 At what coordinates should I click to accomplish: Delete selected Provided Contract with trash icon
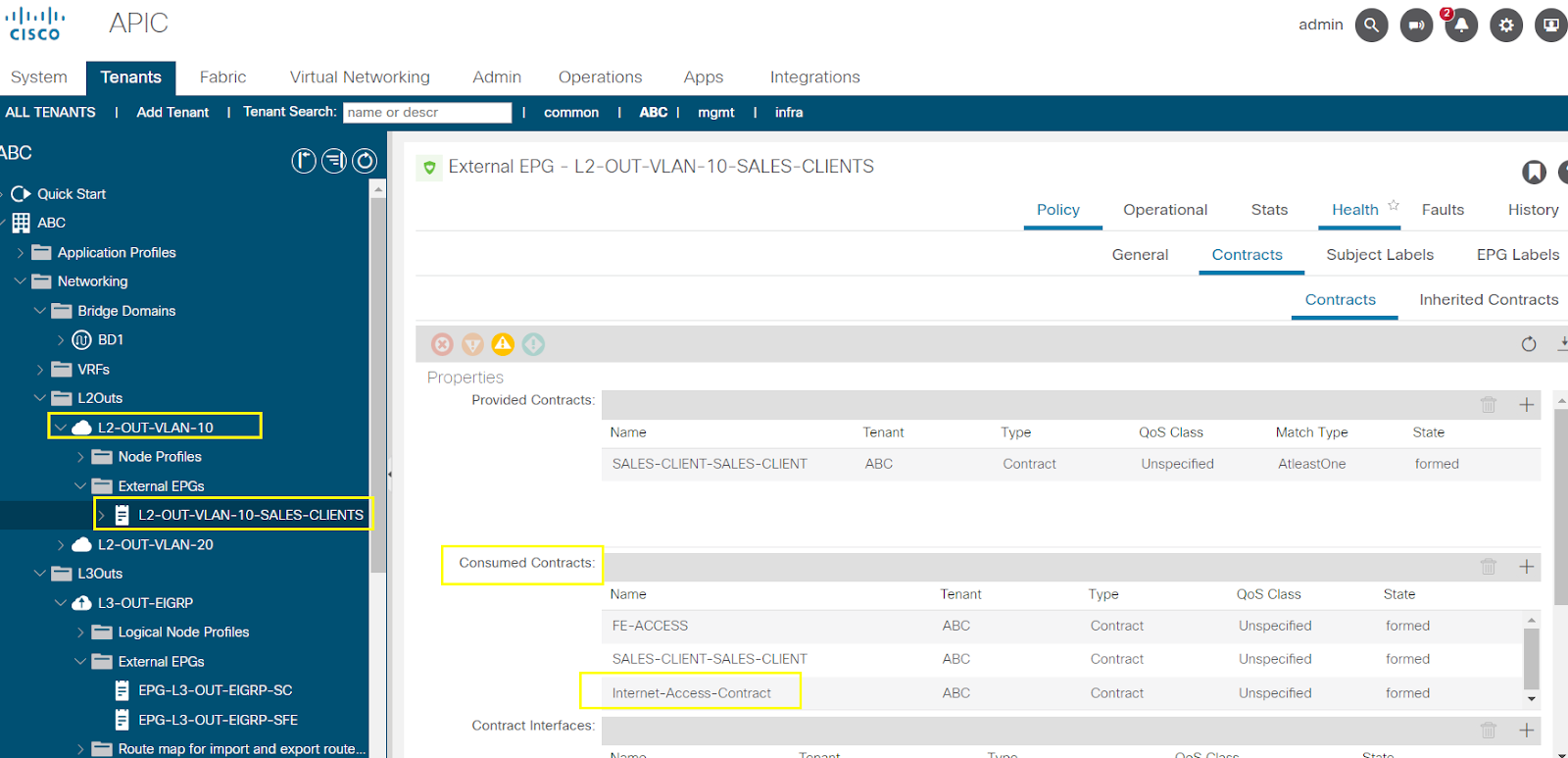point(1489,405)
